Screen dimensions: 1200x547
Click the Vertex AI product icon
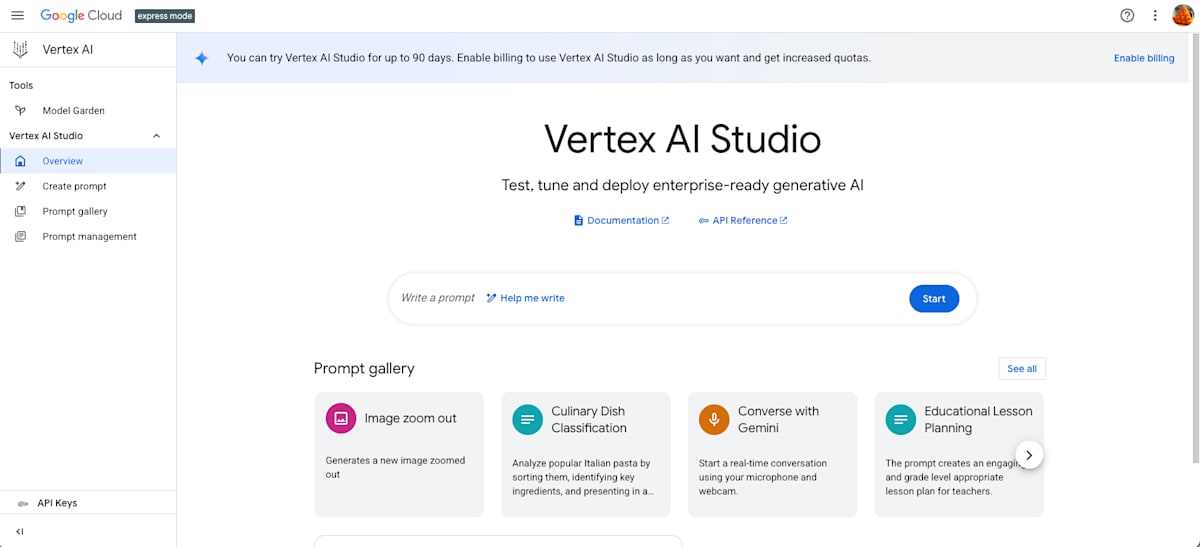20,49
